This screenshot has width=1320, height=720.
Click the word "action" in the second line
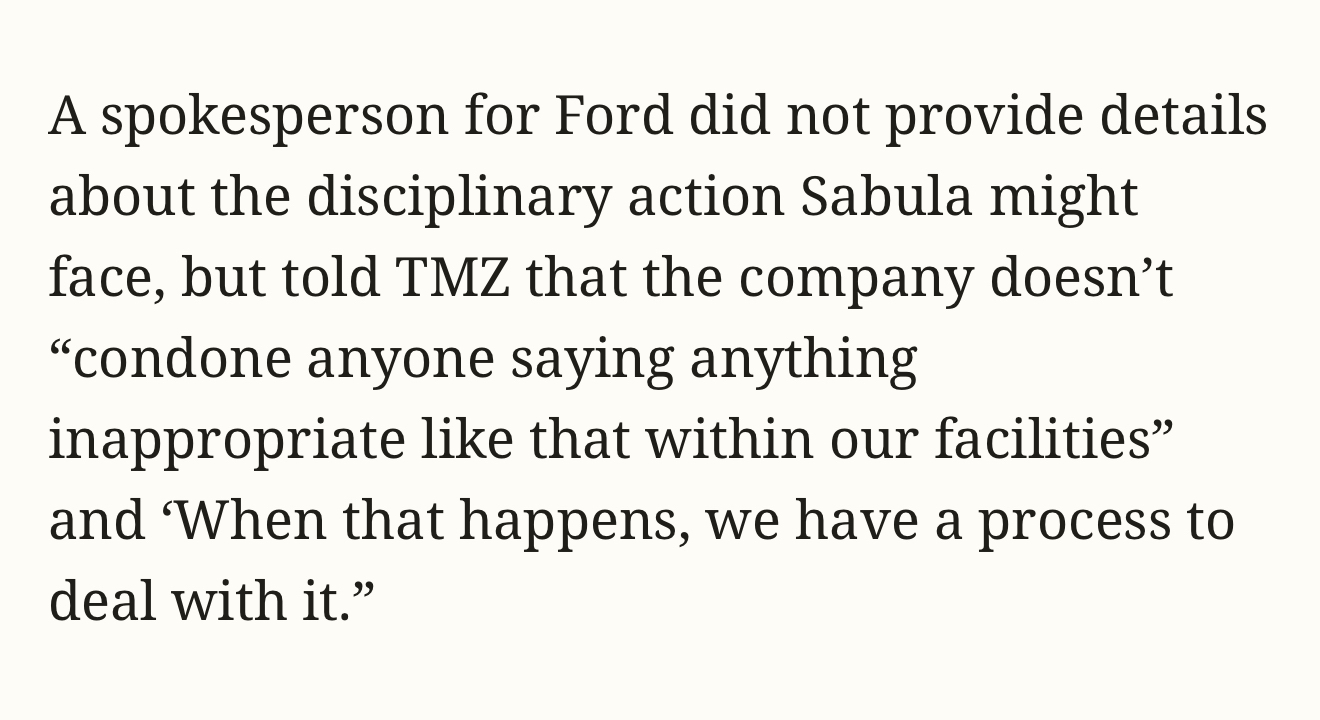[x=705, y=197]
